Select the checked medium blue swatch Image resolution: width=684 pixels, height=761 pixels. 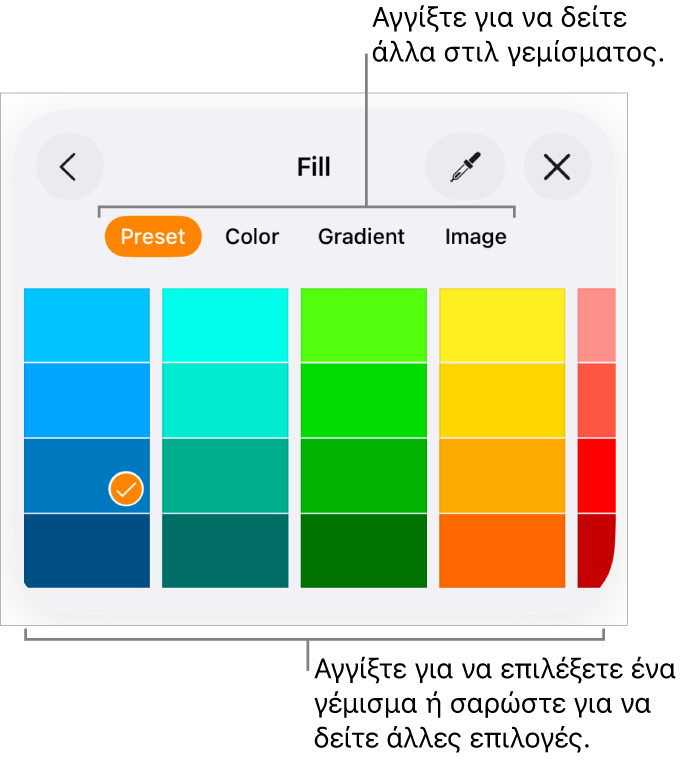(87, 475)
